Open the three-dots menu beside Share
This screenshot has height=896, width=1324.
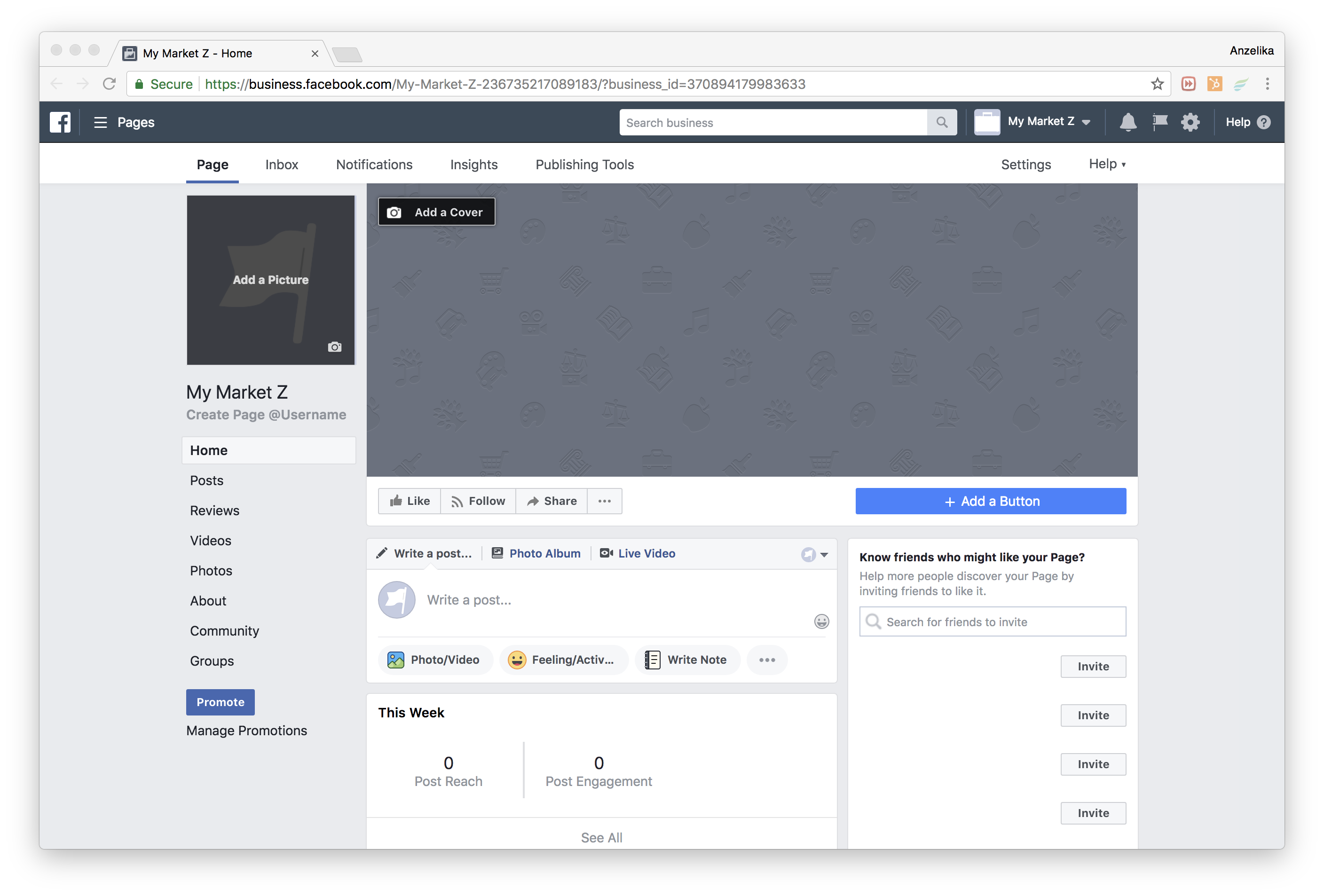(x=604, y=501)
